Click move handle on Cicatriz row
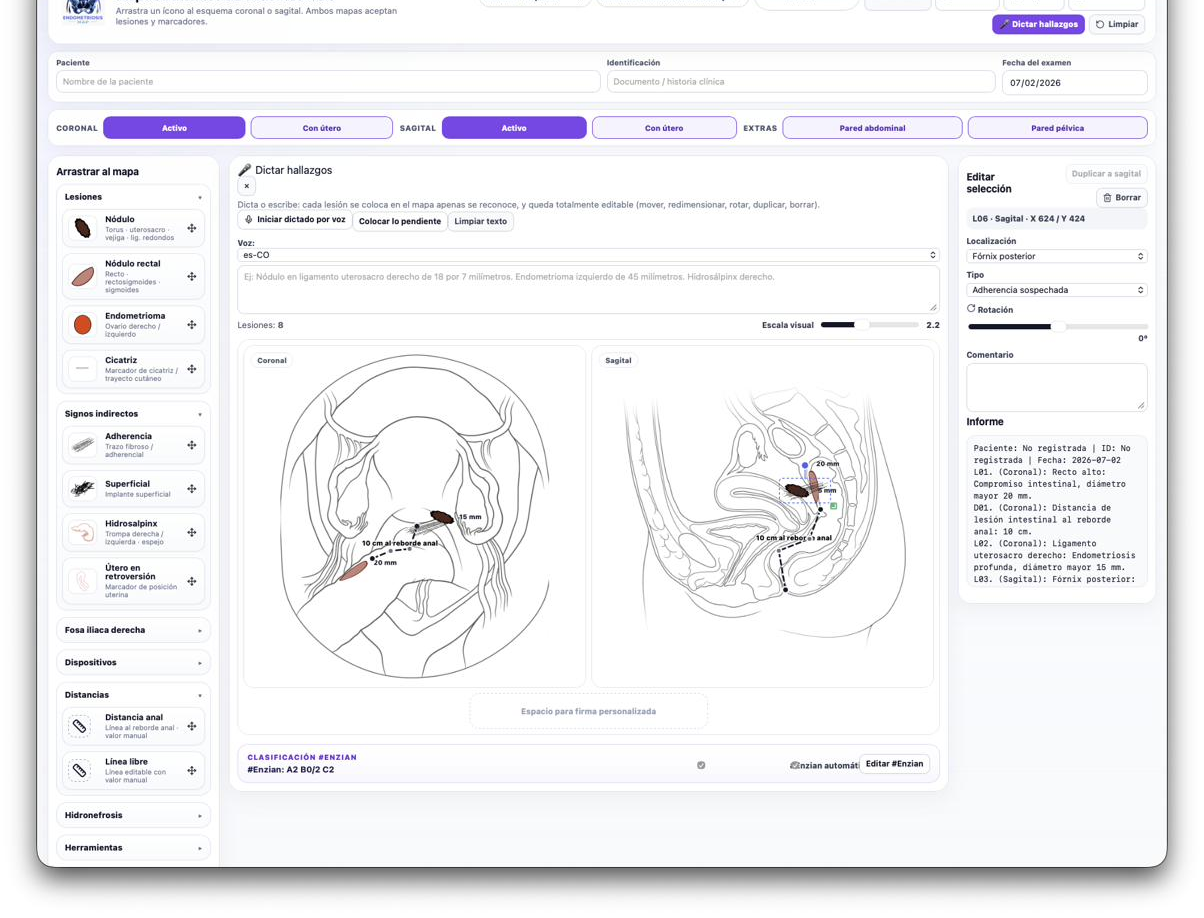Screen dimensions: 1204x918 191,369
